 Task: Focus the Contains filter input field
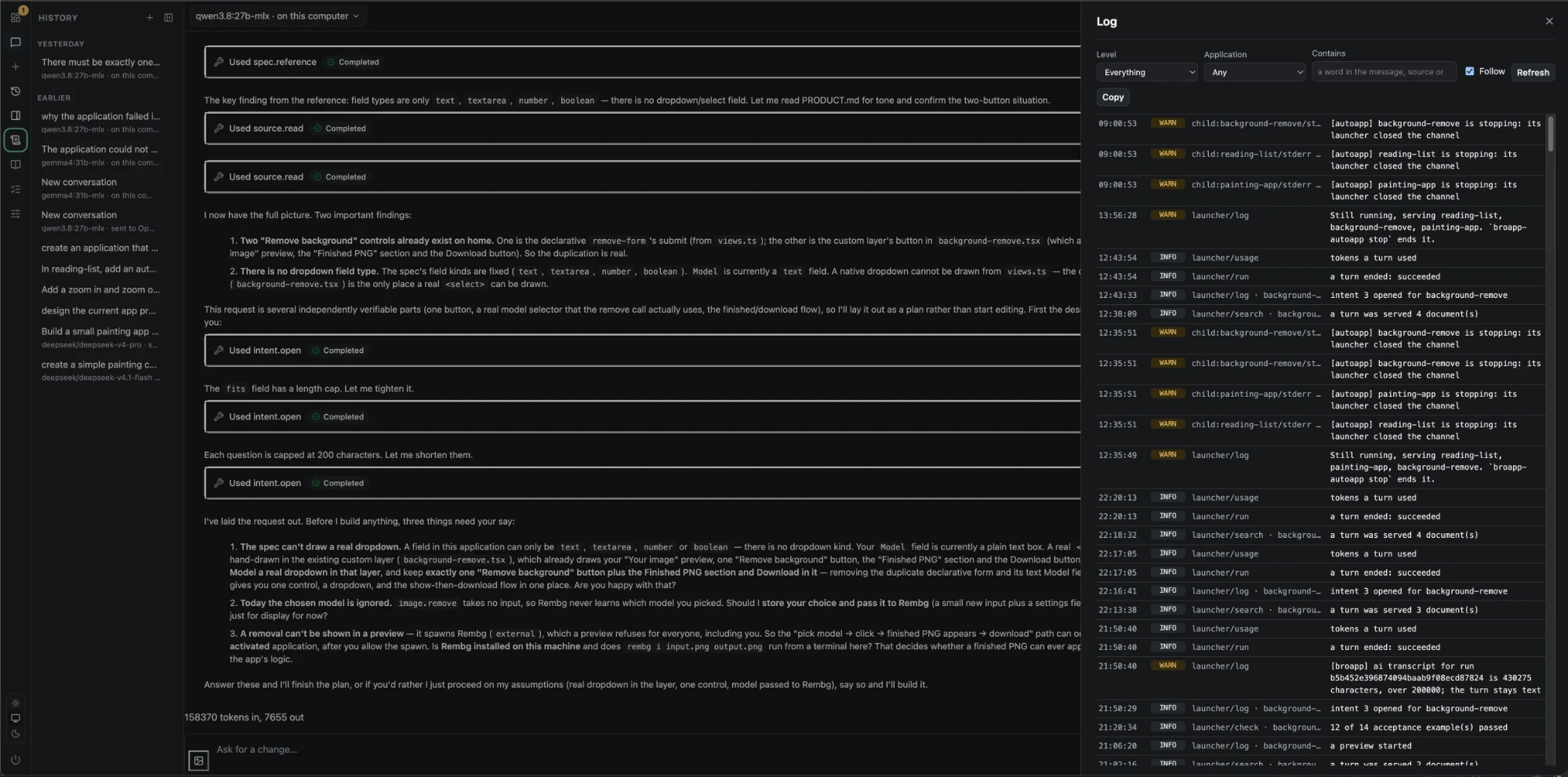[x=1384, y=72]
